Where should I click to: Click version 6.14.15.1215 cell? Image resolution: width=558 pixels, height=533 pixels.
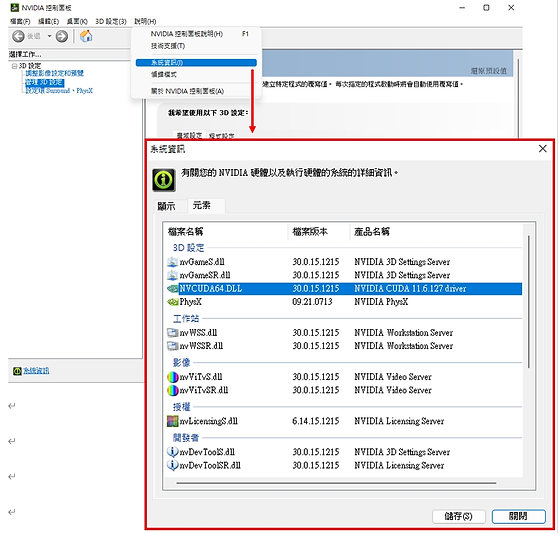[x=316, y=421]
